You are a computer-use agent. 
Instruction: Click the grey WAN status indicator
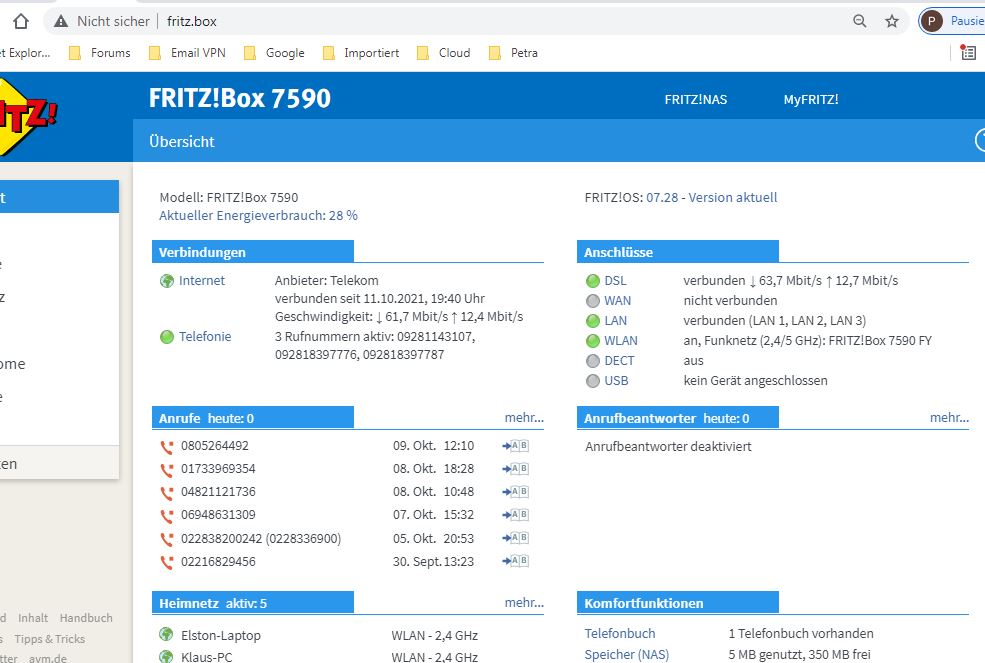[592, 301]
